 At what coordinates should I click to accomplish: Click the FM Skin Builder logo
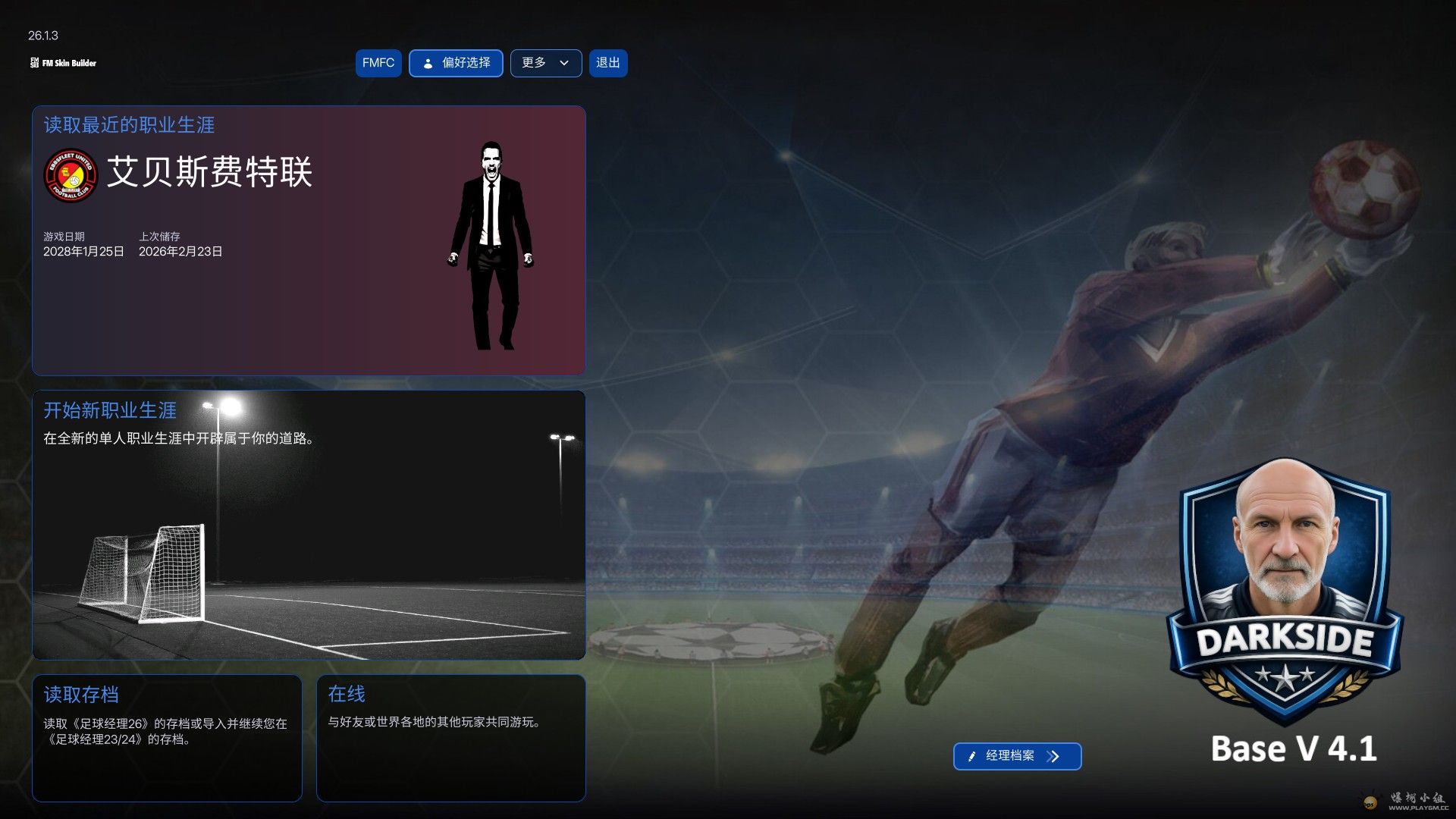click(x=64, y=63)
